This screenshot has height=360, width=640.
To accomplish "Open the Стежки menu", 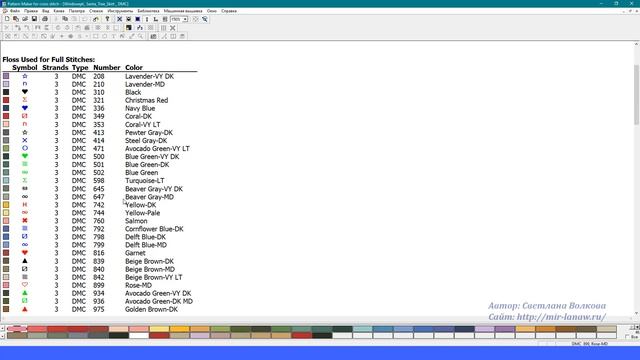I will pos(96,11).
